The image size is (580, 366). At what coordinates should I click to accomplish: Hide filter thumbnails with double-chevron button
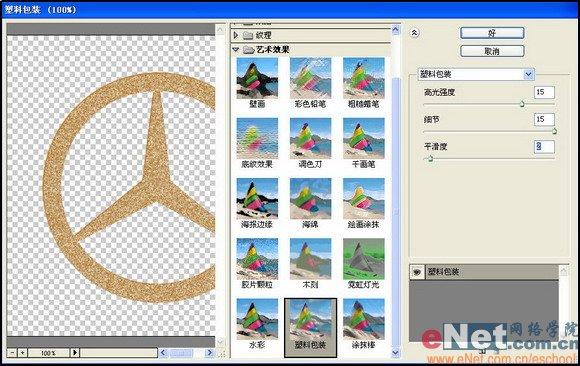point(414,33)
